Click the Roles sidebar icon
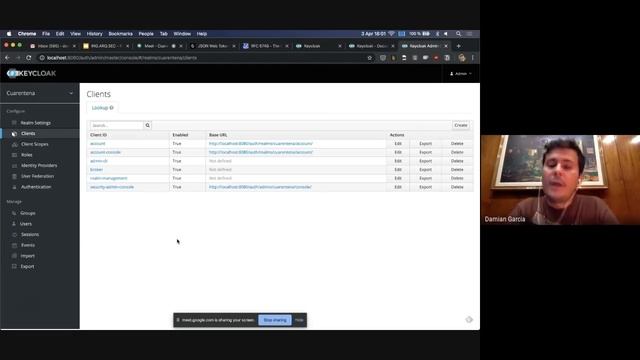The width and height of the screenshot is (640, 360). (14, 155)
